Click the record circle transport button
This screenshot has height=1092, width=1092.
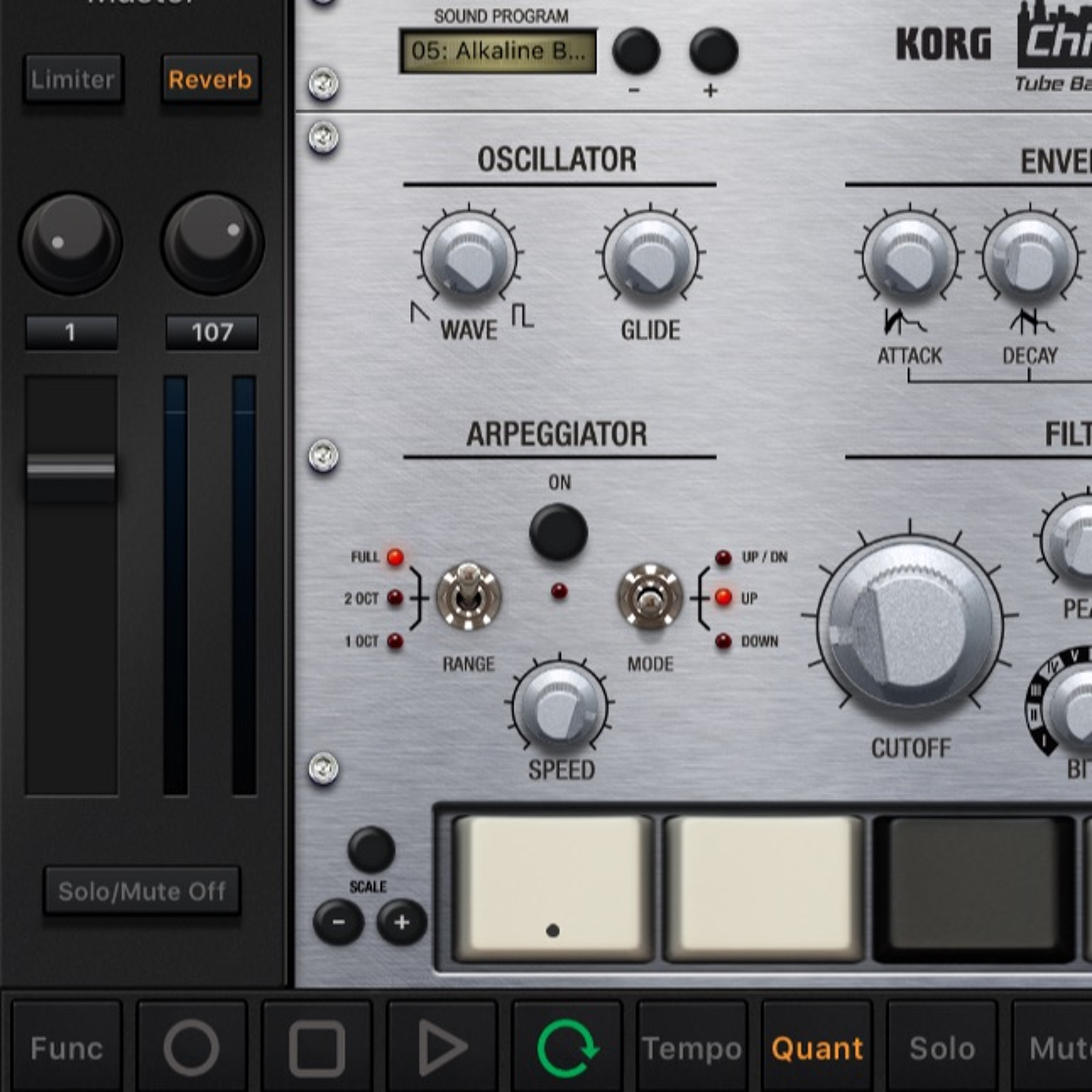click(x=191, y=1047)
